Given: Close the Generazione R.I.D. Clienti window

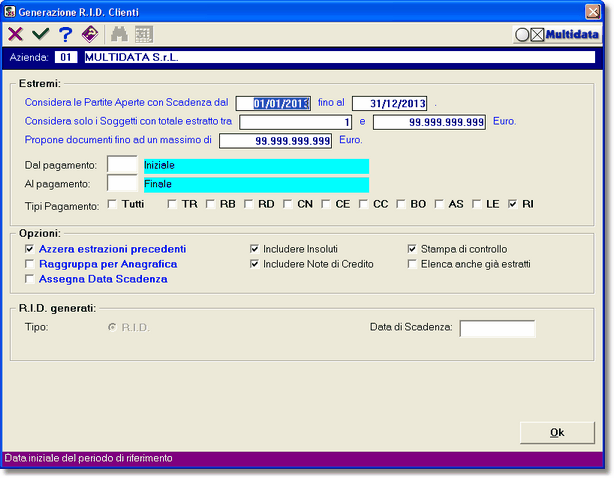Looking at the screenshot, I should click(593, 12).
